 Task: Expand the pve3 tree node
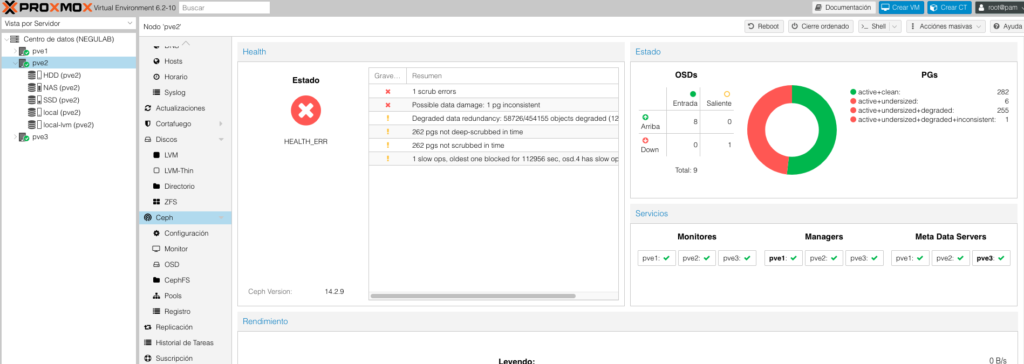15,137
